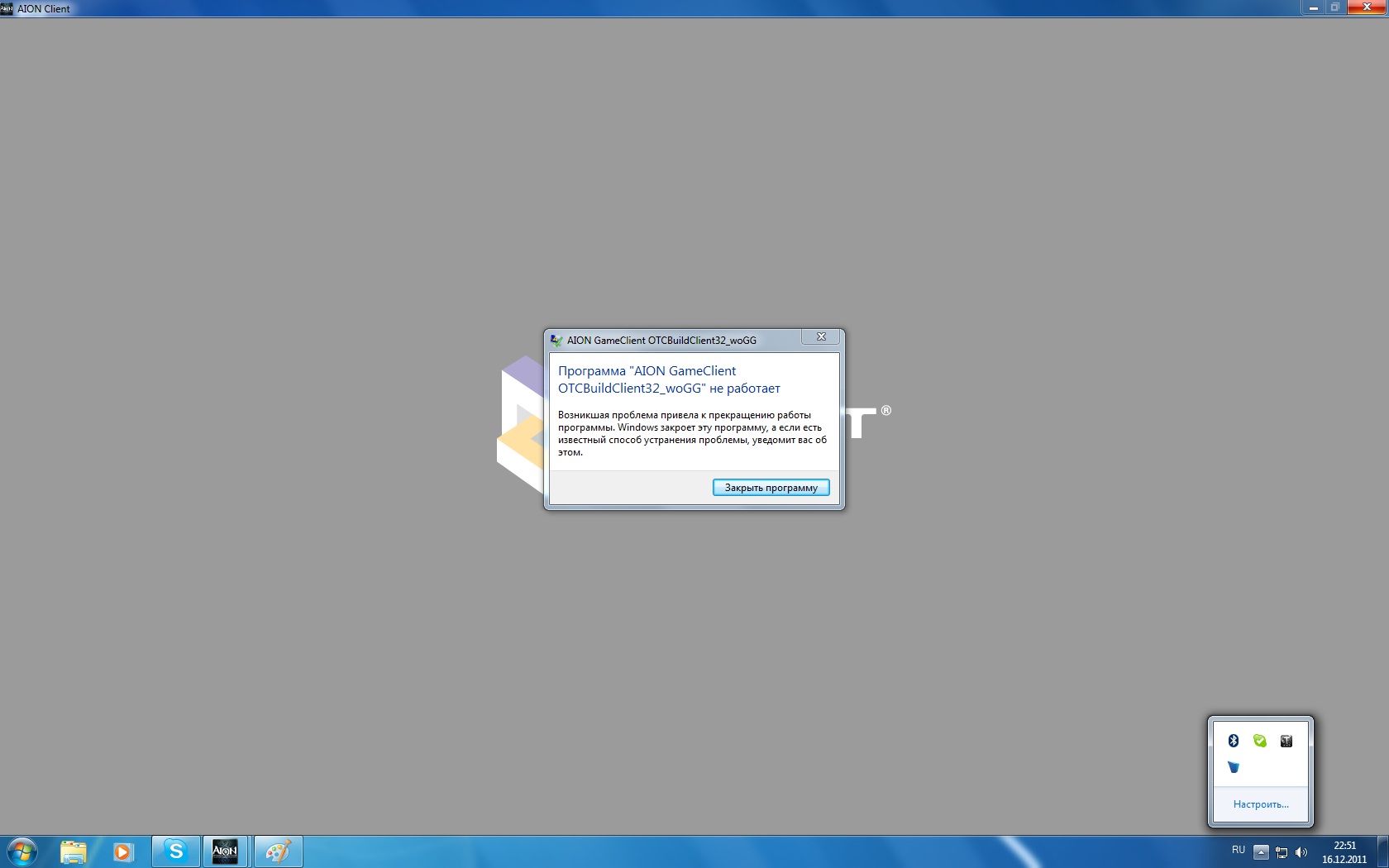This screenshot has width=1389, height=868.
Task: Open the volume speaker tray icon
Action: coord(1301,852)
